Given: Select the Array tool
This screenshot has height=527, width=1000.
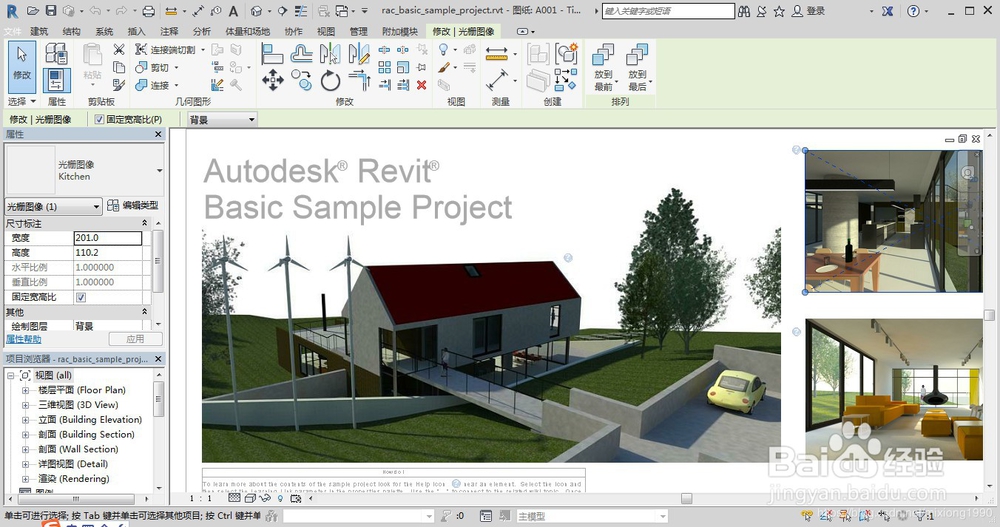Looking at the screenshot, I should (x=385, y=67).
